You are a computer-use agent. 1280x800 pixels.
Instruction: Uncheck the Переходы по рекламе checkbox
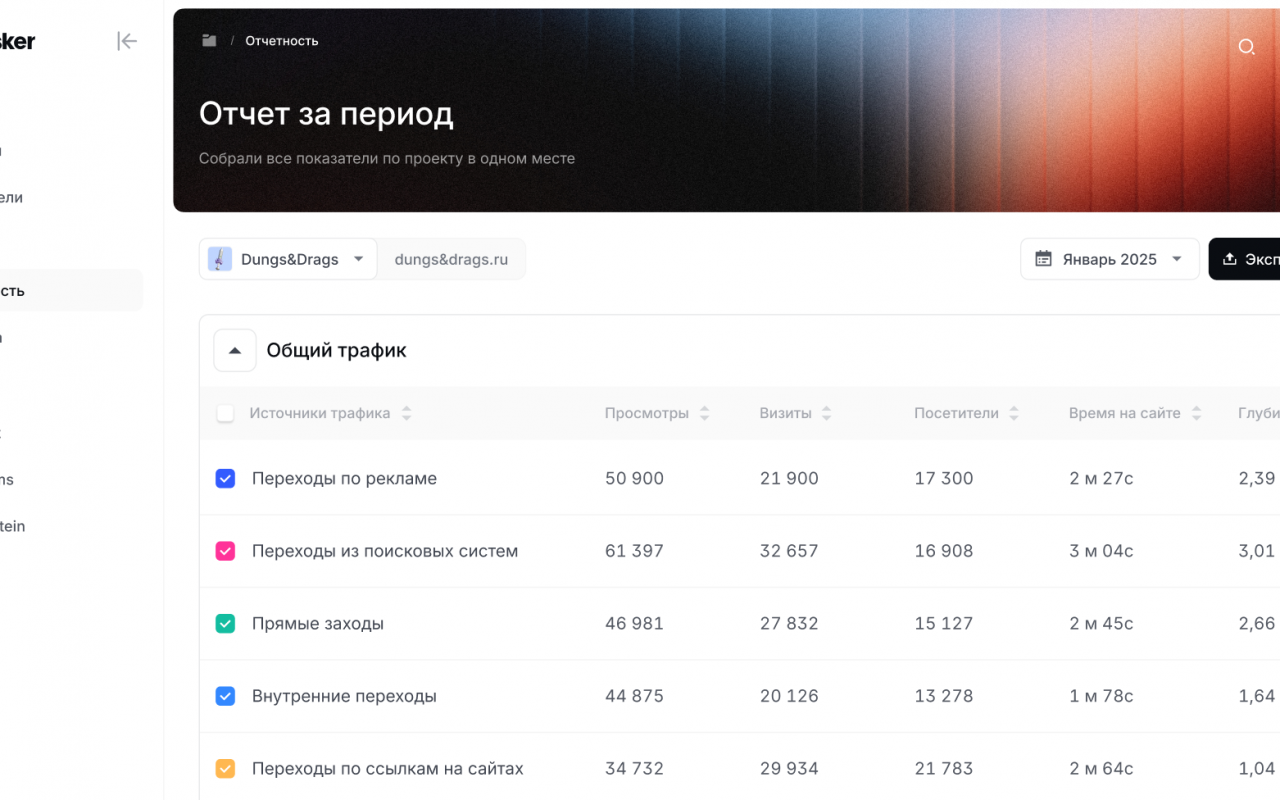coord(225,479)
